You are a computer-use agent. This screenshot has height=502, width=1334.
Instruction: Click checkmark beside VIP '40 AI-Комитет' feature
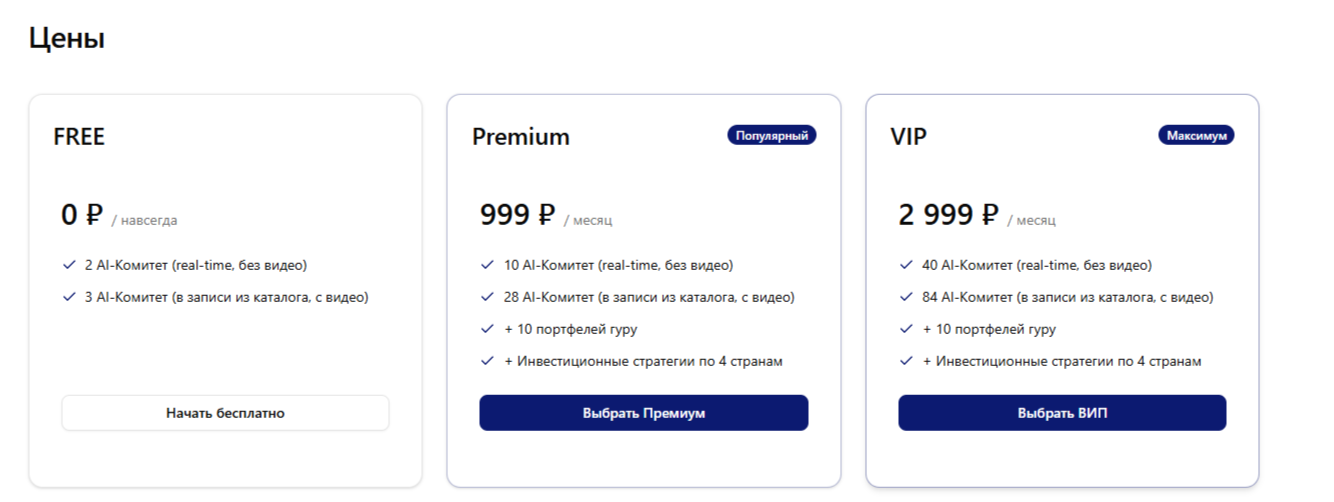coord(906,266)
